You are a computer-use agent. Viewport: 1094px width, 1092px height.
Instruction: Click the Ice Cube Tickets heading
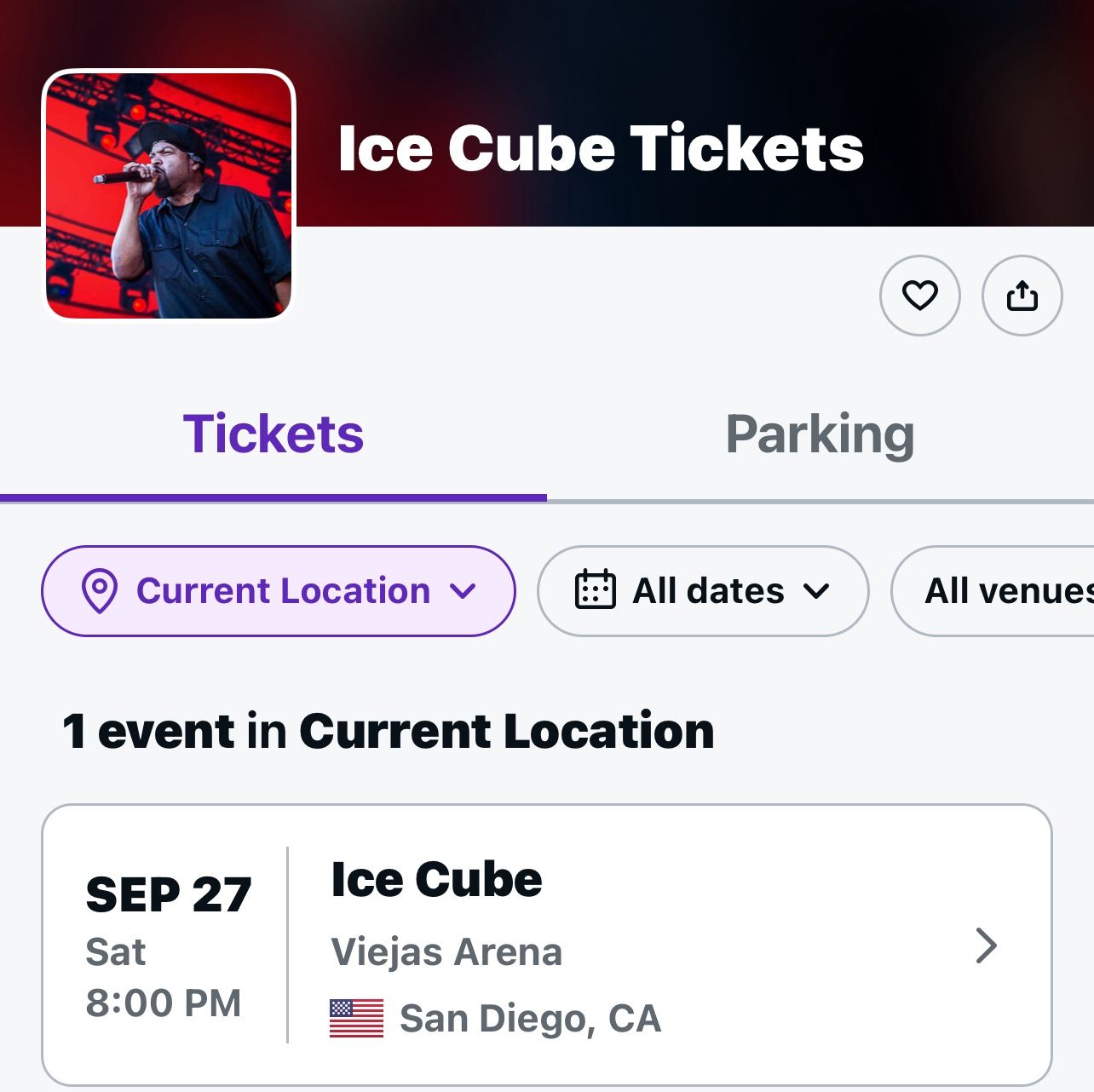[x=601, y=149]
